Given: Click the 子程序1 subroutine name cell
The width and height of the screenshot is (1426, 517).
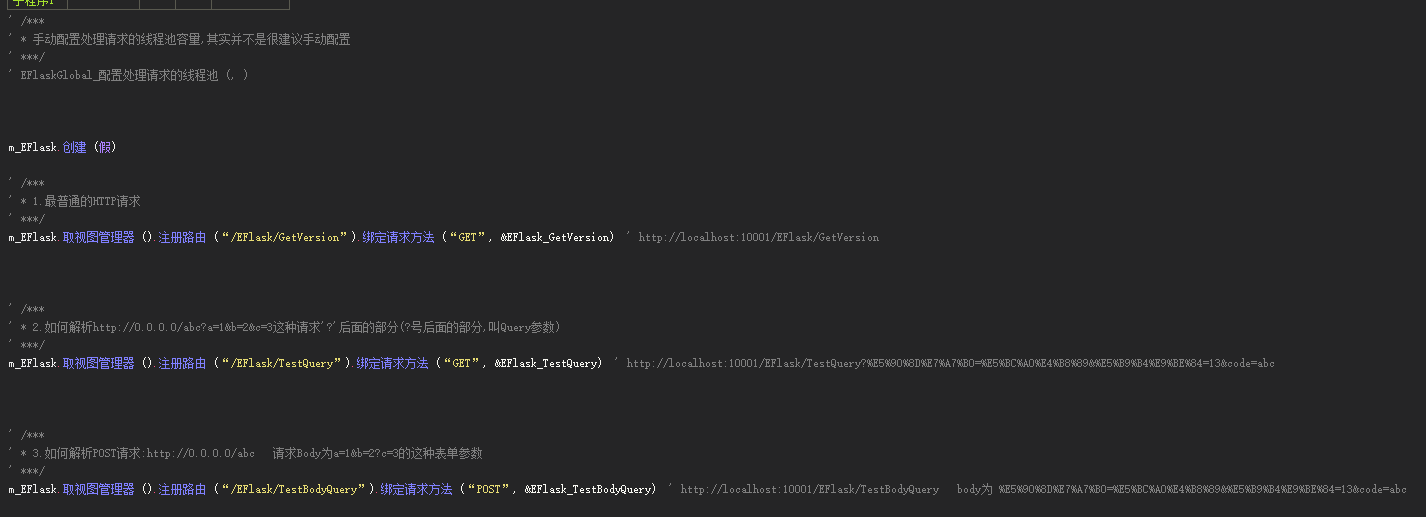Looking at the screenshot, I should click(x=35, y=4).
